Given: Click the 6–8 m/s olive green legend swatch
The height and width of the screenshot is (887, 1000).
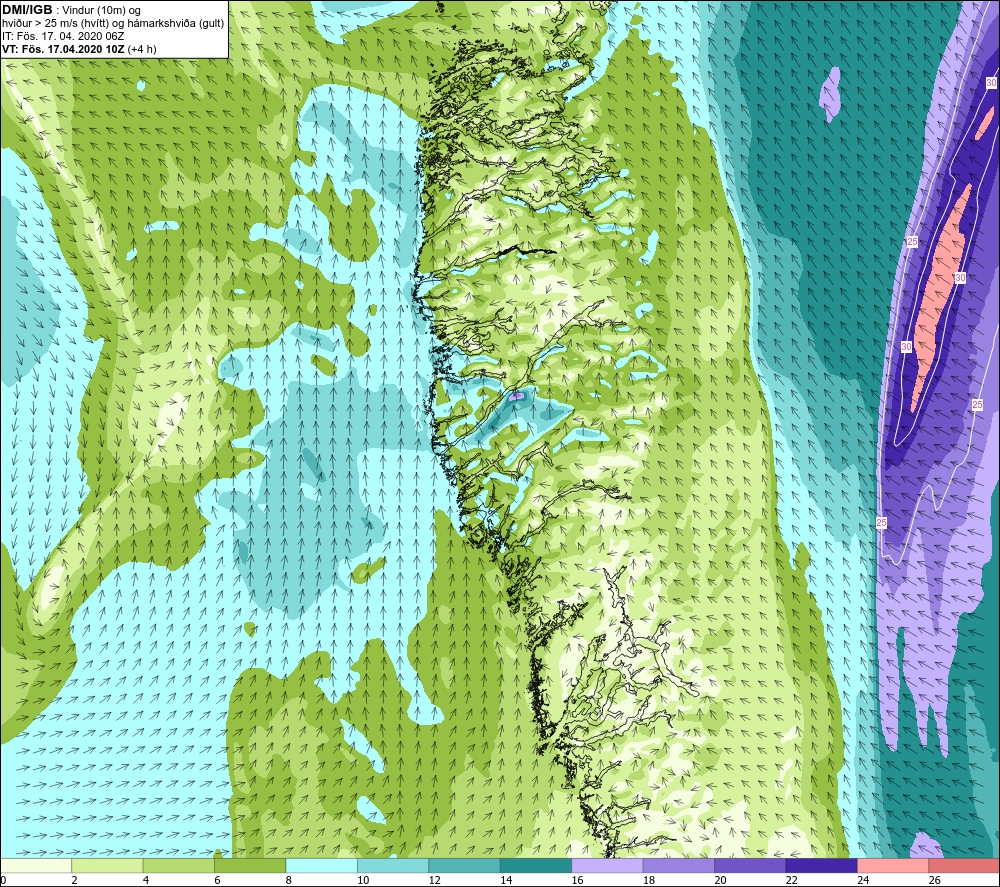Looking at the screenshot, I should pos(250,866).
